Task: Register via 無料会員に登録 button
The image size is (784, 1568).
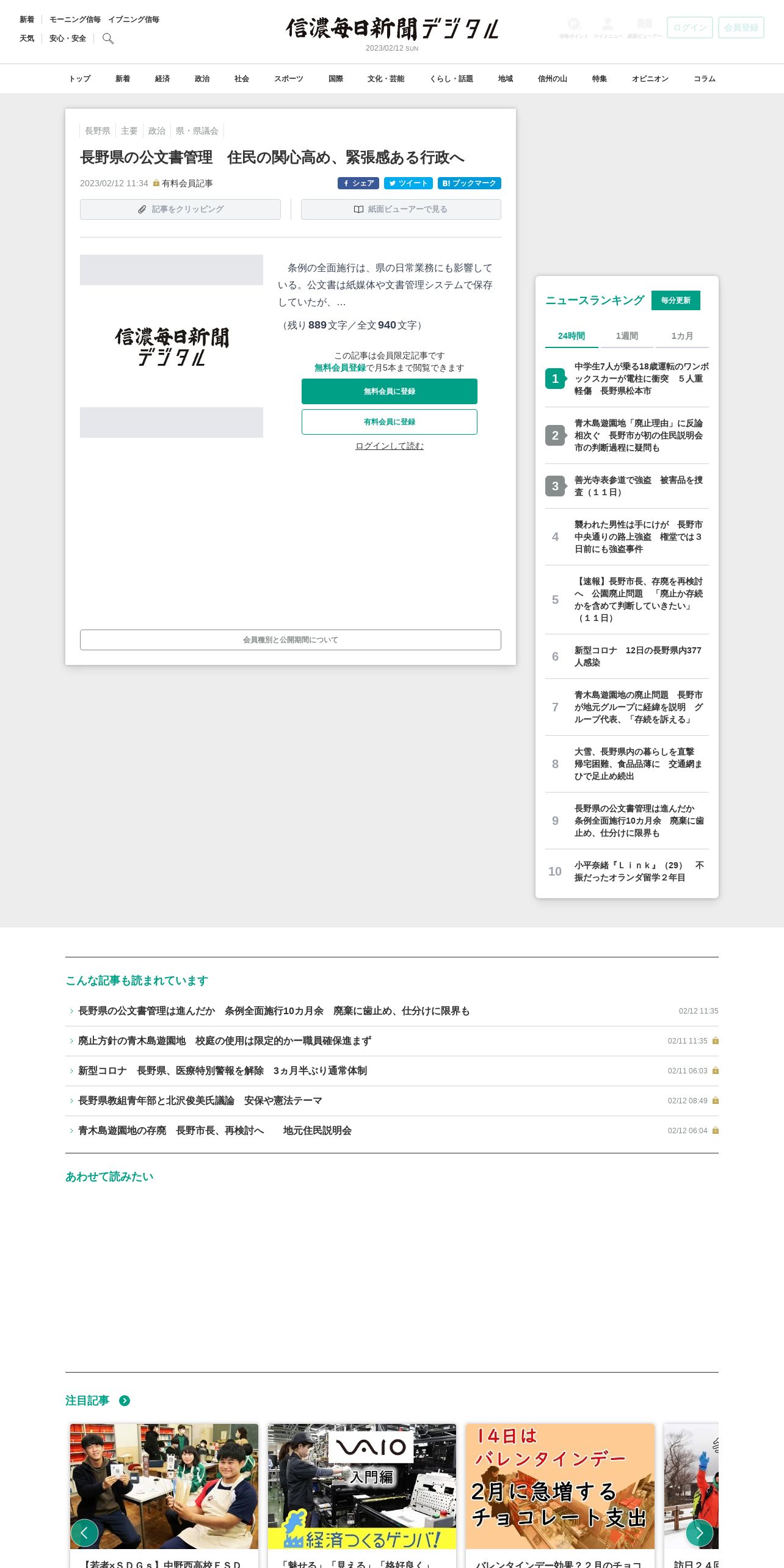Action: point(390,391)
